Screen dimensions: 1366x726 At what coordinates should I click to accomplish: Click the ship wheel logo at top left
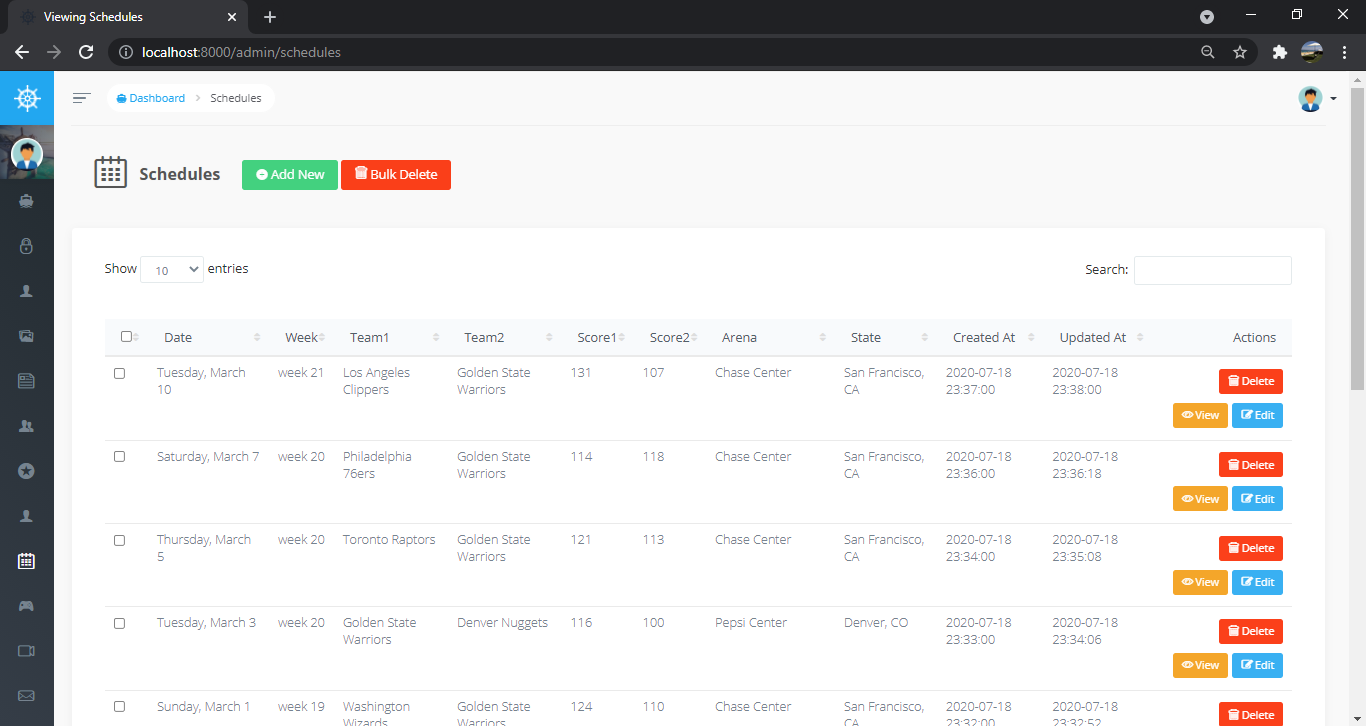click(x=26, y=98)
